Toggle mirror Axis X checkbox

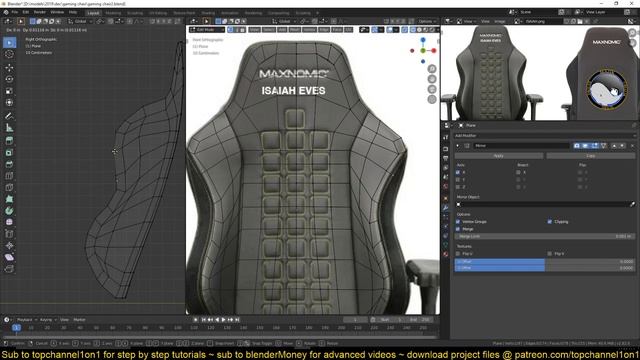click(x=458, y=172)
